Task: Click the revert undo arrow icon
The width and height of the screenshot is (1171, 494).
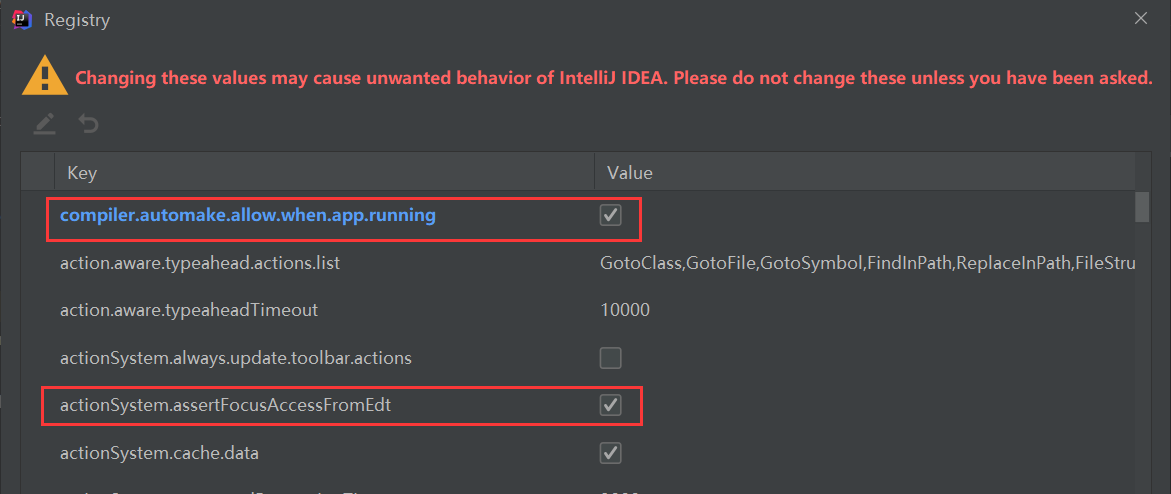Action: click(x=89, y=124)
